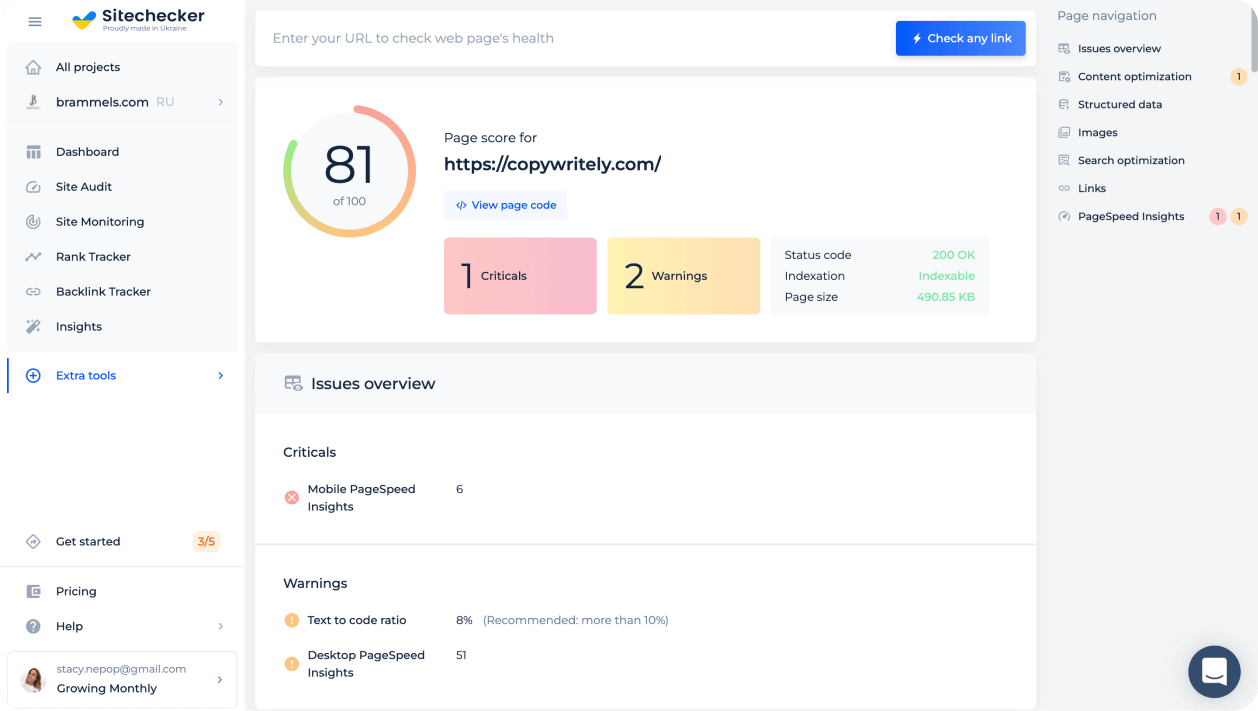The width and height of the screenshot is (1258, 711).
Task: Click the Help question mark icon
Action: coord(33,627)
